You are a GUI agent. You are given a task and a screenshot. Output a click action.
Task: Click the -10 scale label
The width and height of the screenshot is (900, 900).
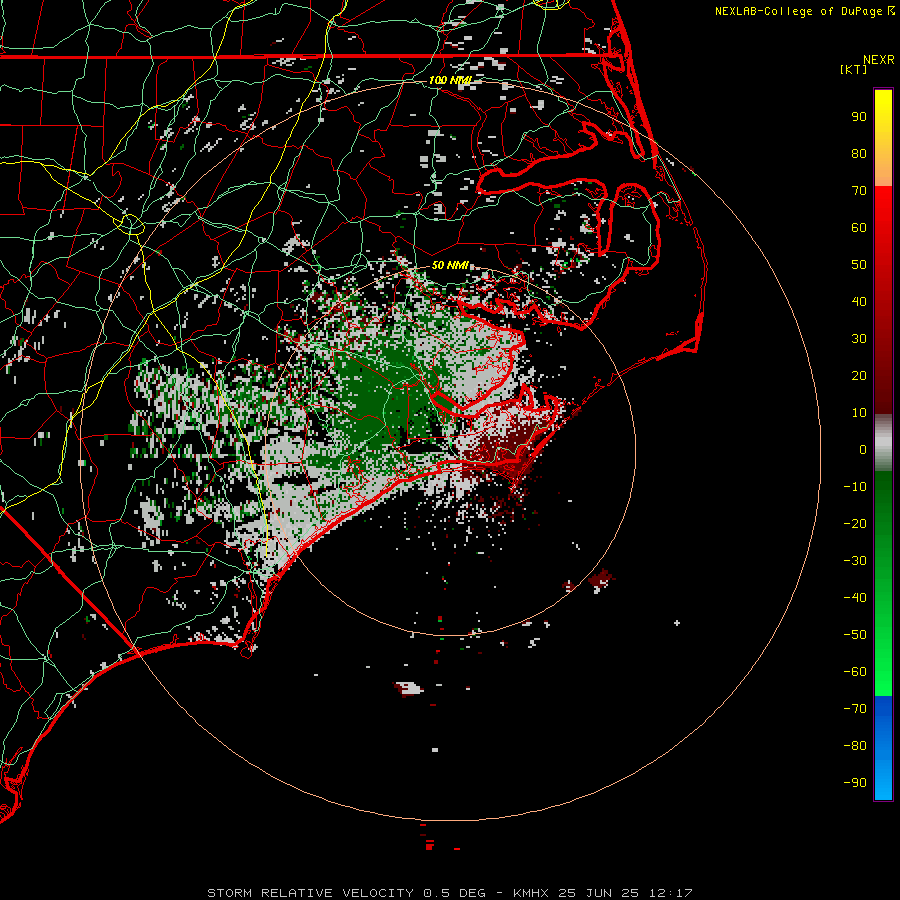point(855,487)
